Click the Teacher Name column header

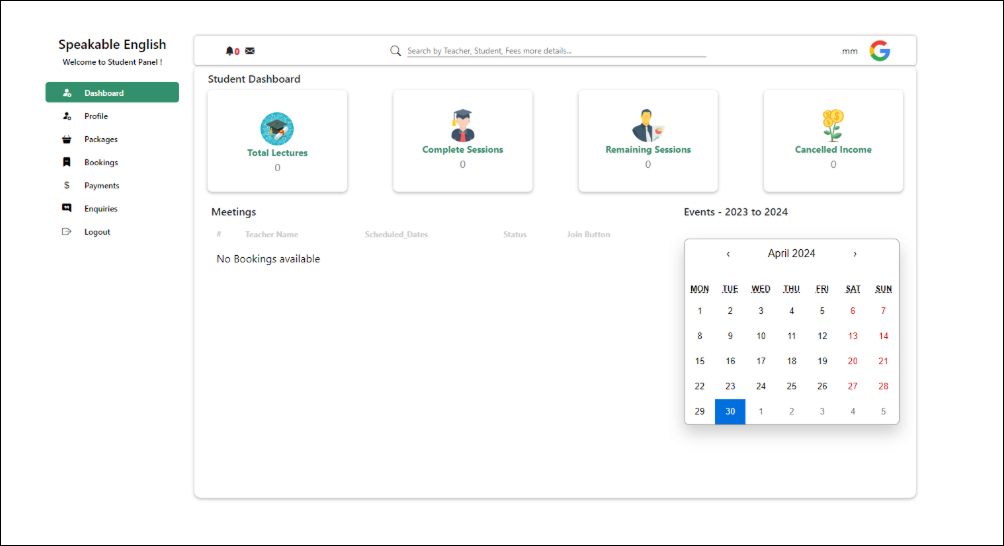(271, 234)
